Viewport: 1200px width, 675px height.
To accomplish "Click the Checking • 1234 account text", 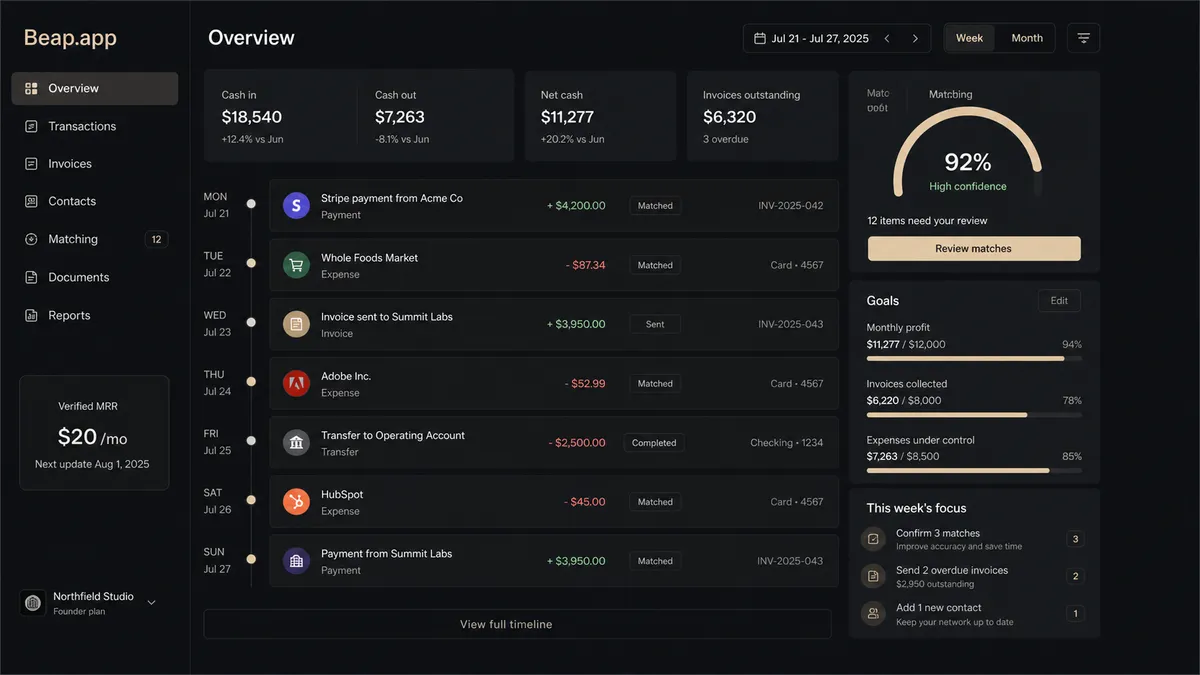I will click(787, 443).
